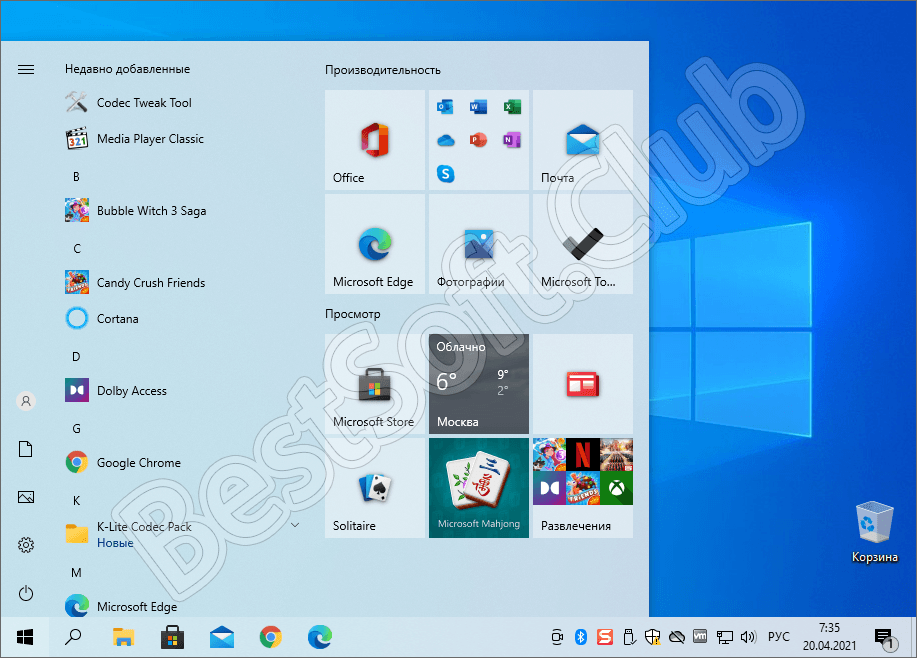Click the letter B group header
This screenshot has height=658, width=917.
click(x=76, y=177)
